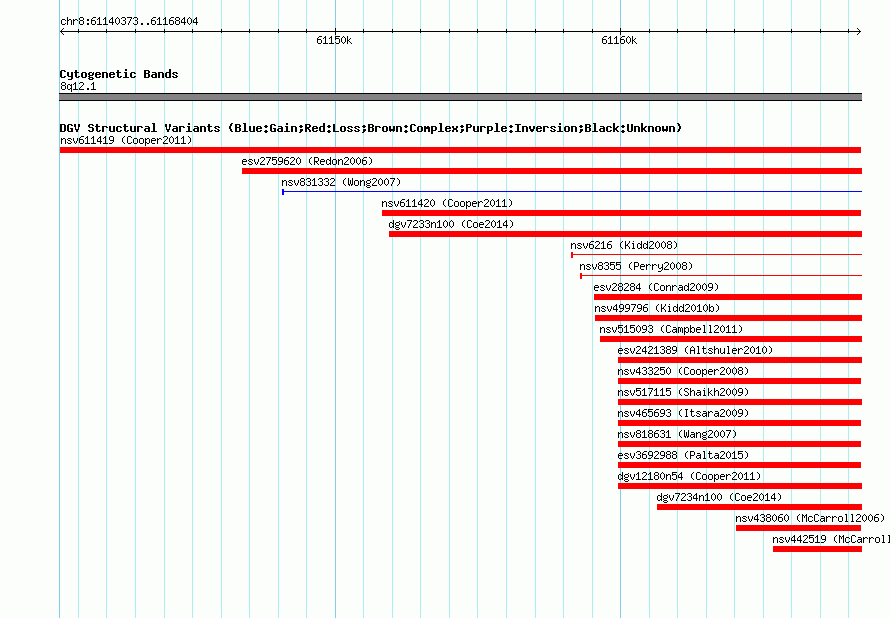Screen dimensions: 890x618
Task: Click the red bar under dgv7233n100
Action: [x=625, y=234]
